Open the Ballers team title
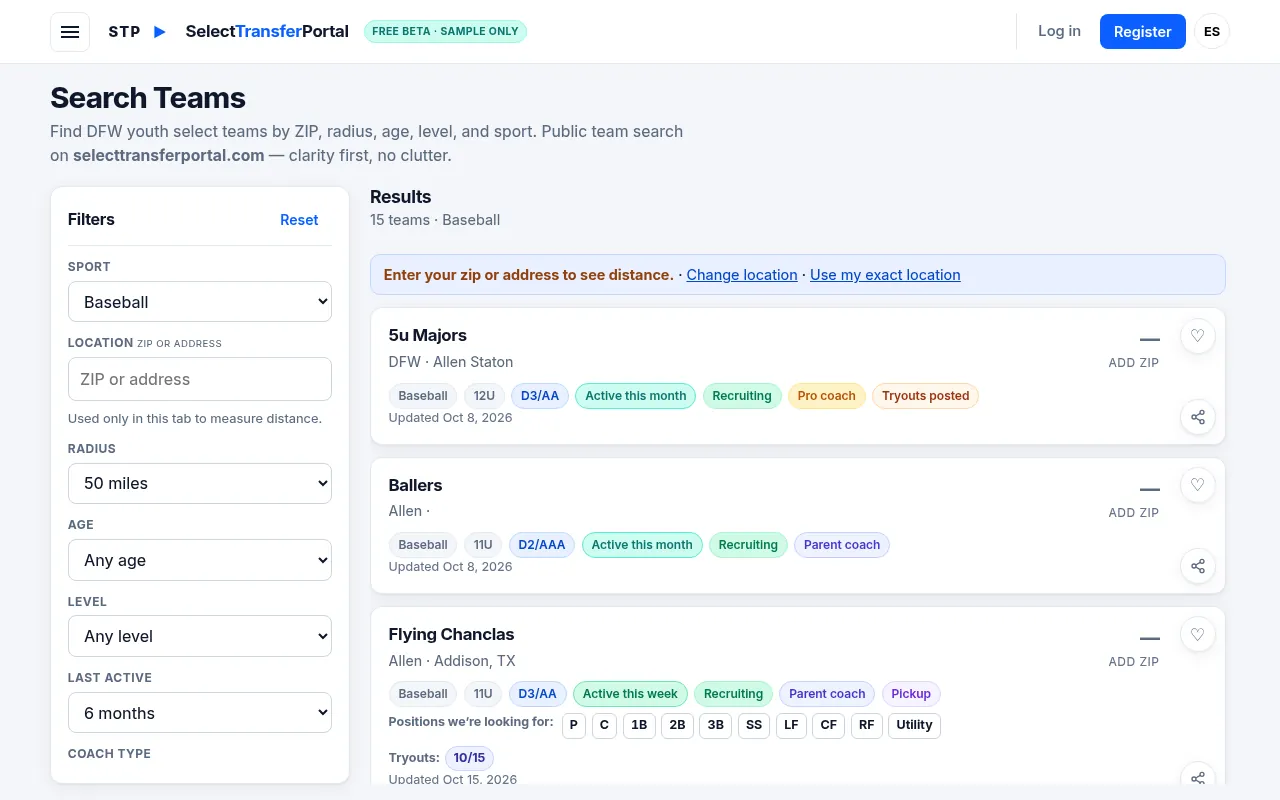The image size is (1280, 800). tap(415, 485)
